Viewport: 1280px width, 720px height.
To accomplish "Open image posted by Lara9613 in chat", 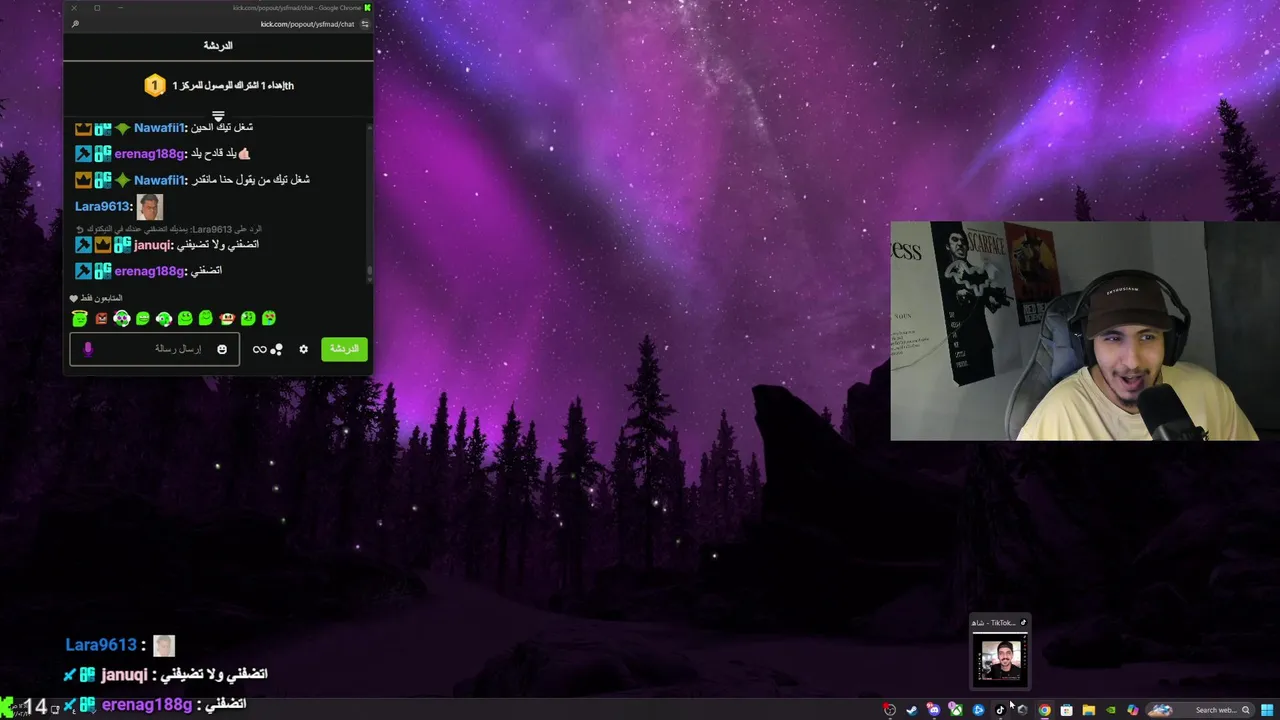I will click(149, 207).
